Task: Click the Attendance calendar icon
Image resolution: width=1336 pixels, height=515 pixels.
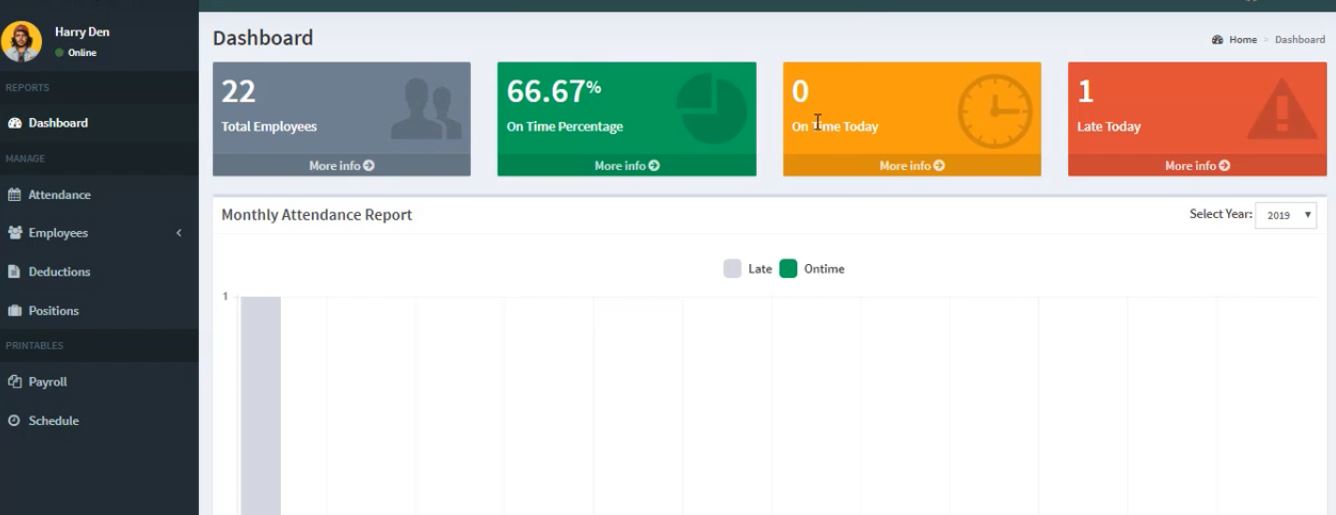Action: coord(14,195)
